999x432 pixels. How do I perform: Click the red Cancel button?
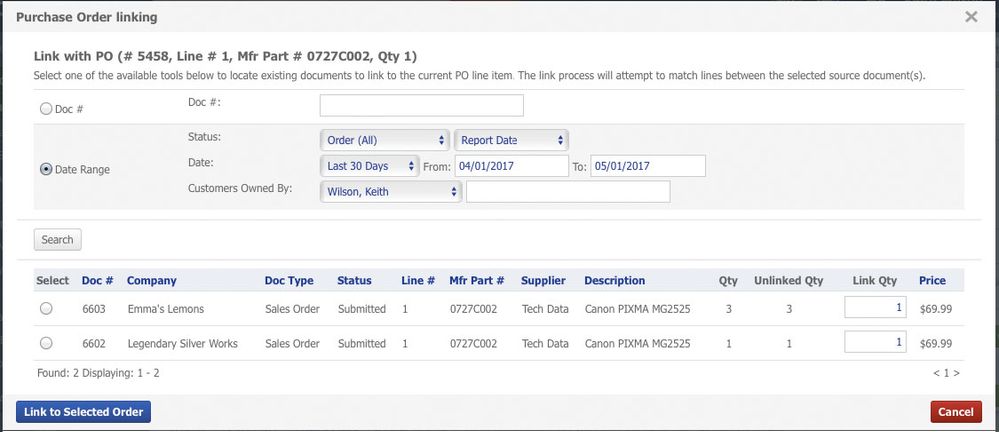(x=955, y=412)
